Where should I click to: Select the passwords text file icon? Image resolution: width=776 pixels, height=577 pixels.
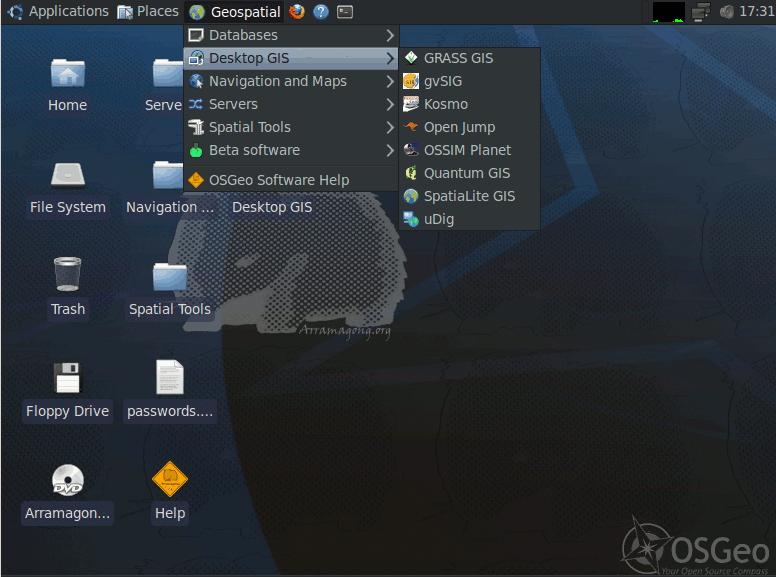[x=170, y=377]
